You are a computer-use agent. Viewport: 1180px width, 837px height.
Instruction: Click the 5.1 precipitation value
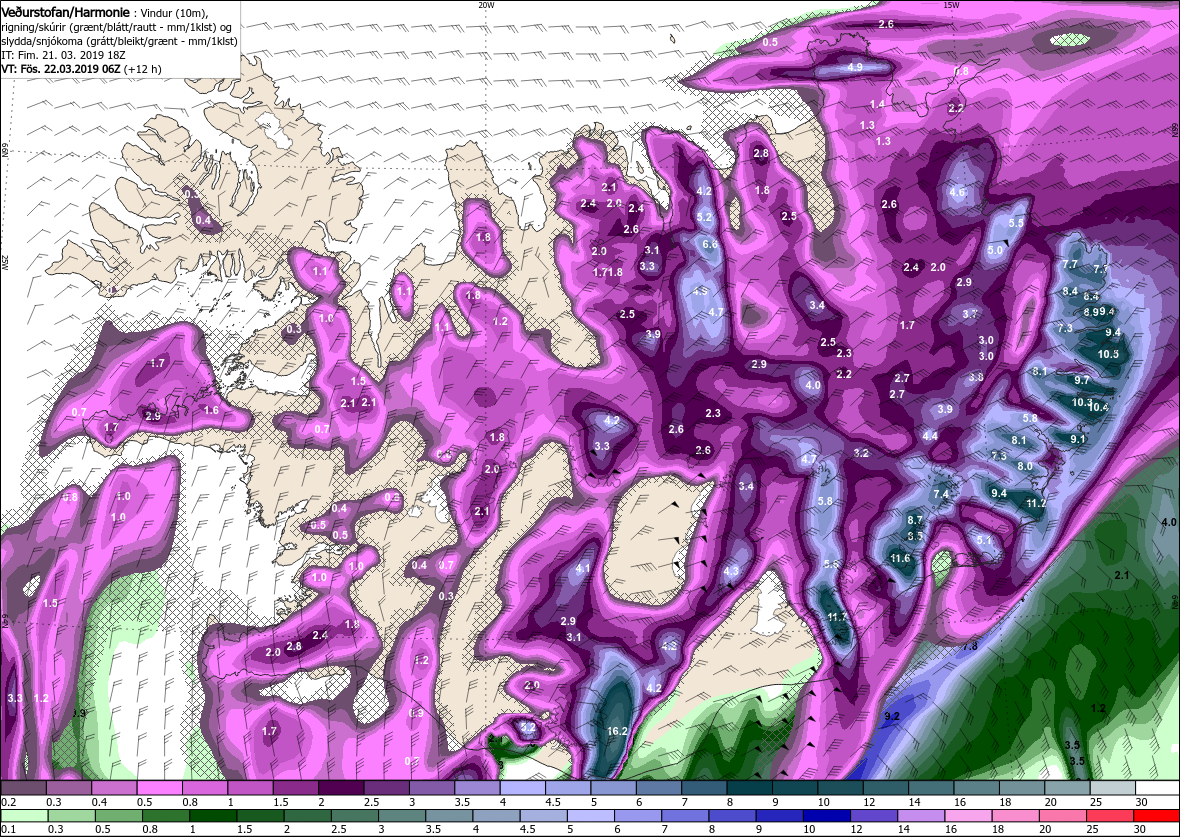tap(984, 540)
